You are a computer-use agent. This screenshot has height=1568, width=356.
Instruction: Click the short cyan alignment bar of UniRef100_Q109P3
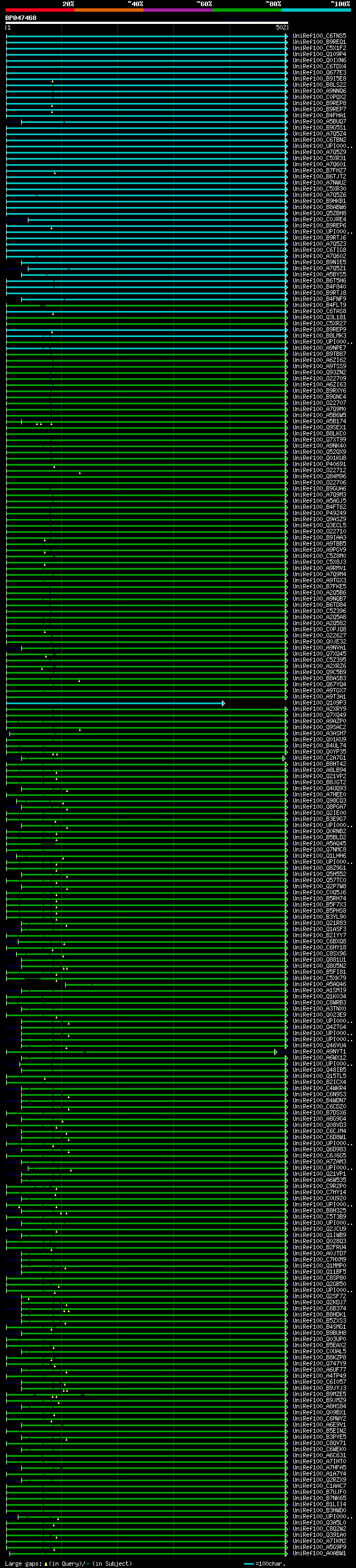(x=116, y=703)
